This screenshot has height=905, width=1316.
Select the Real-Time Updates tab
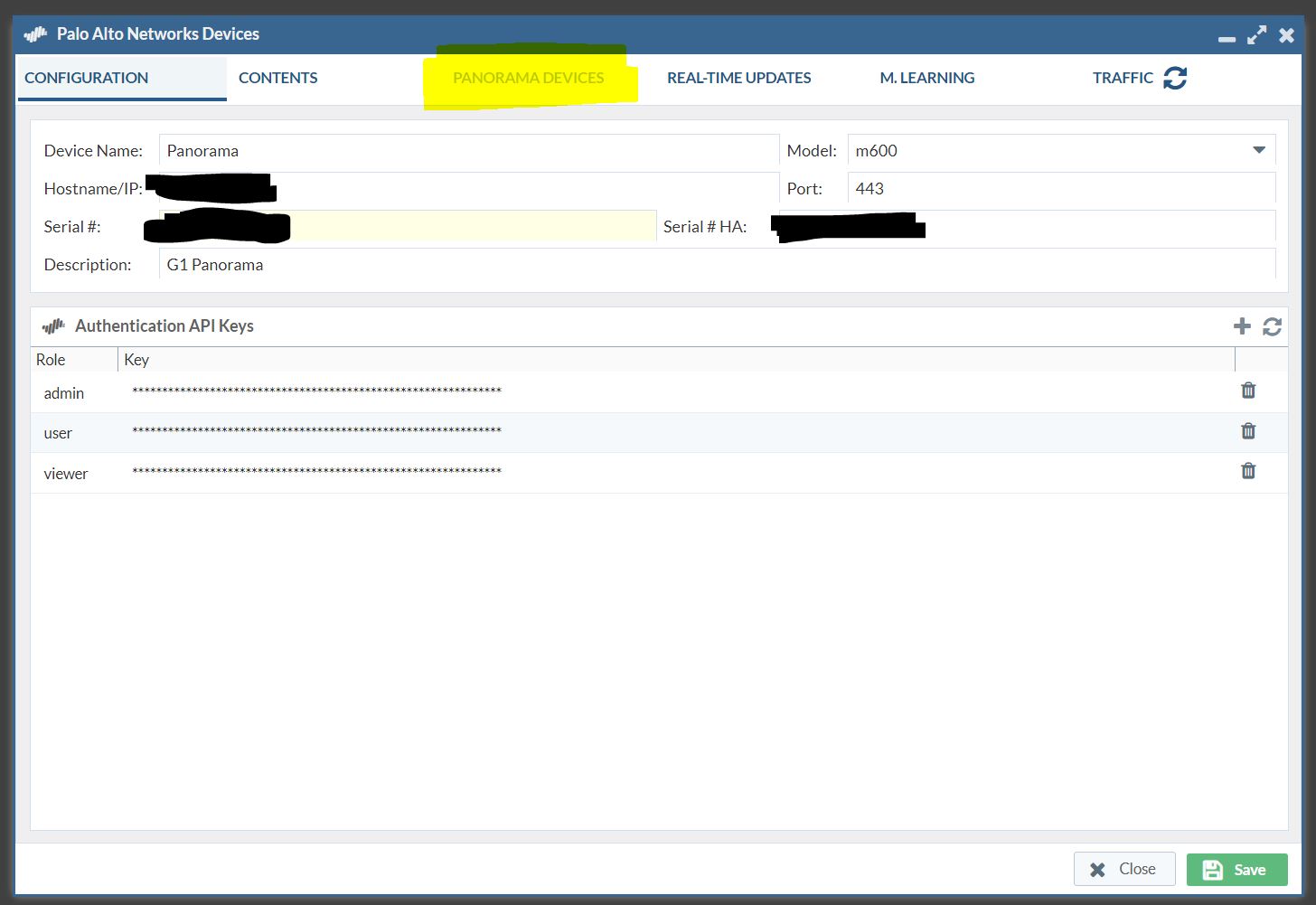[738, 78]
